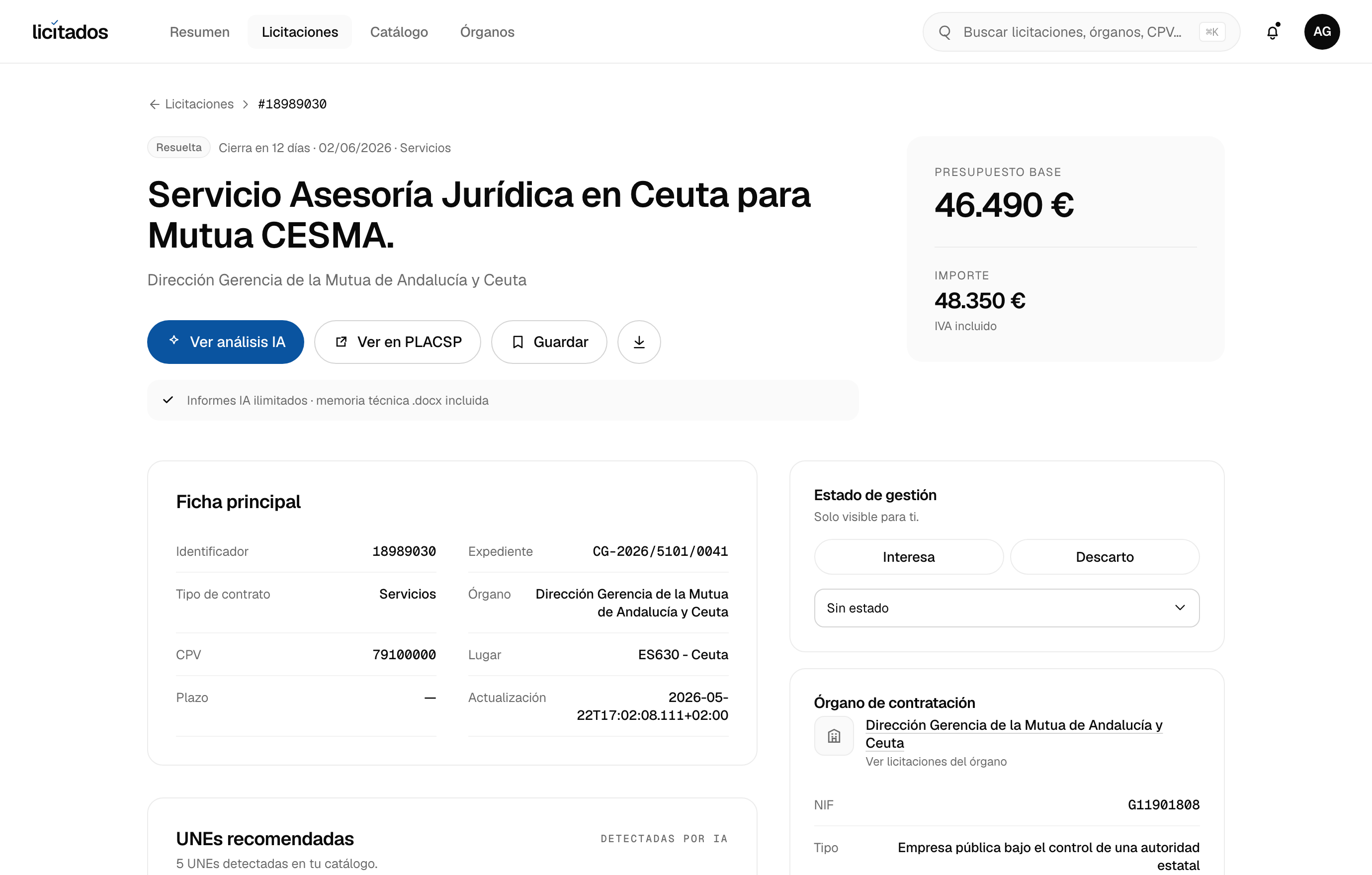Mark tender as Interesa
1372x875 pixels.
coord(909,556)
